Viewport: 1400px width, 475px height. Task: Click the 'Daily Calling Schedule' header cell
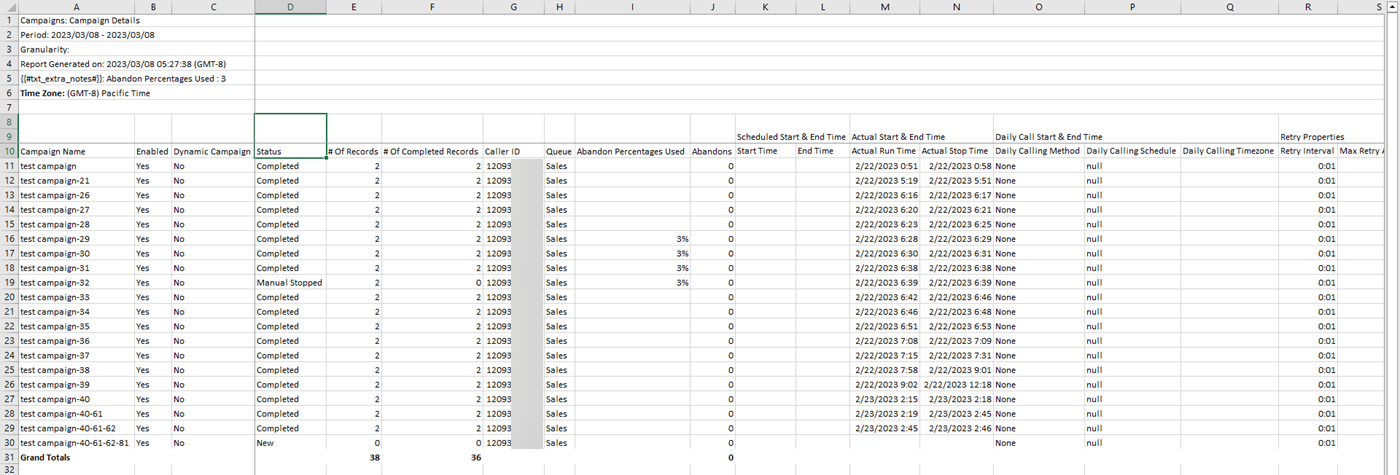(1132, 152)
